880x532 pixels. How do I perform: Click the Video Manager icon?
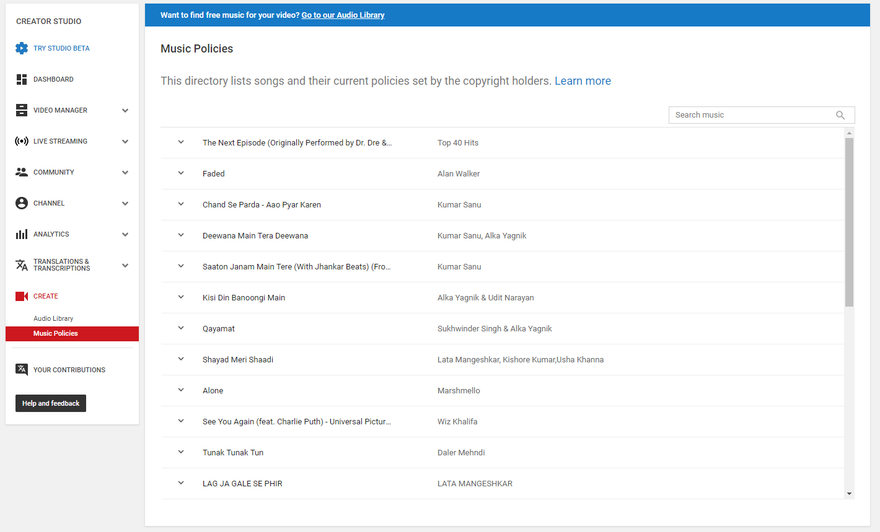pyautogui.click(x=22, y=110)
